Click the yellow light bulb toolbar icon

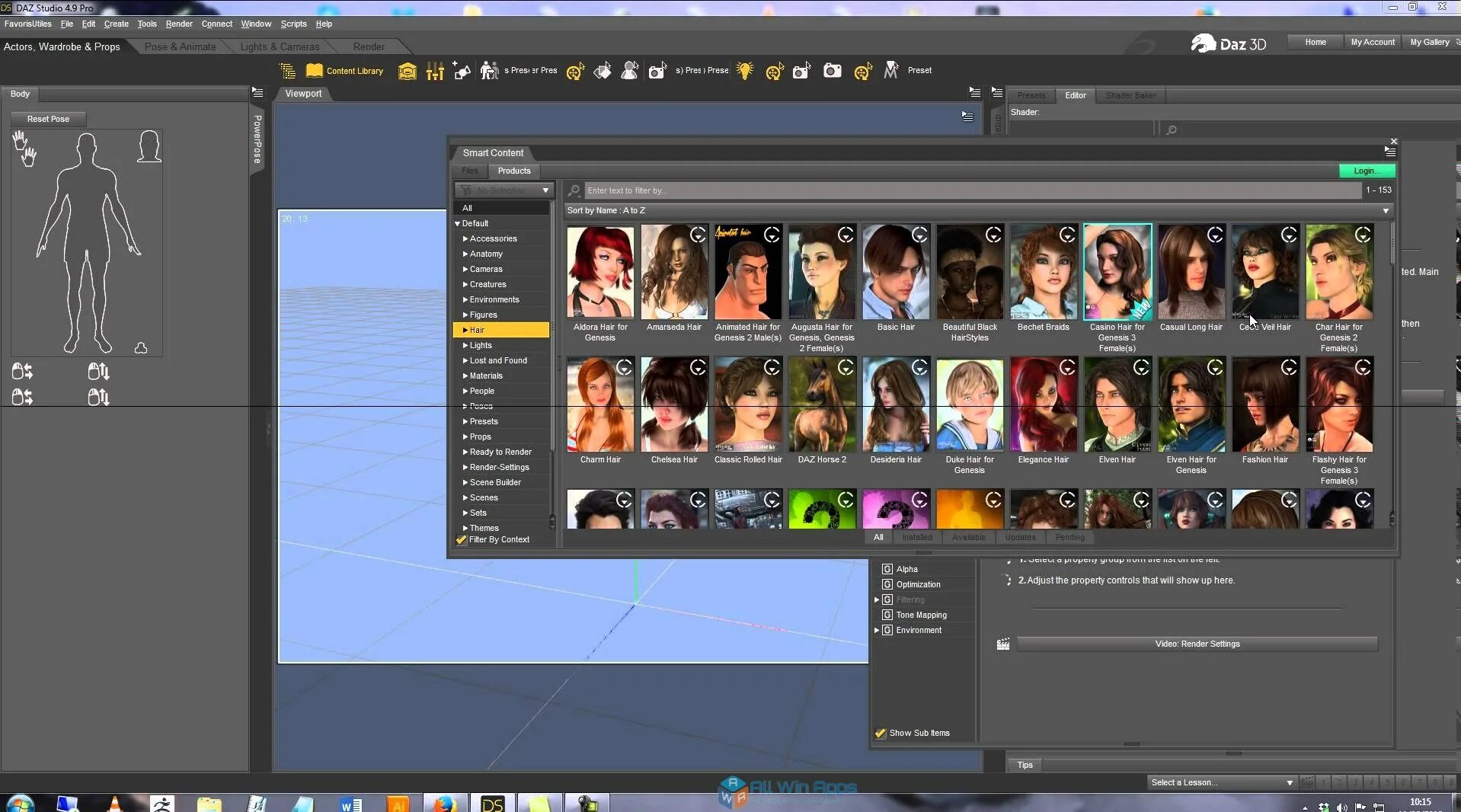coord(745,71)
